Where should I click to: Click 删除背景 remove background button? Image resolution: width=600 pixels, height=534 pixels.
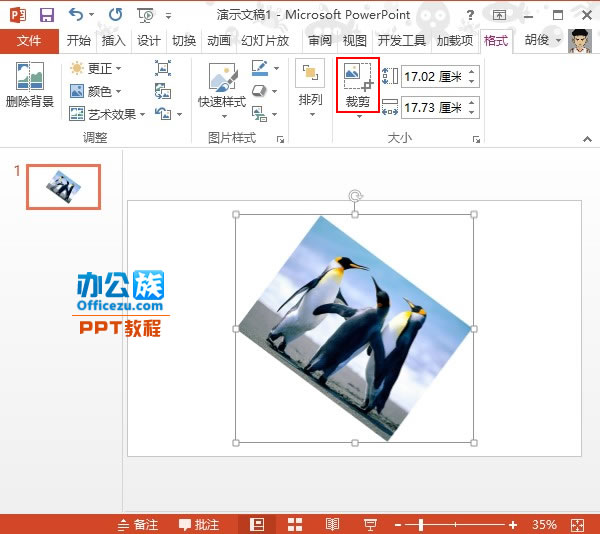point(29,85)
